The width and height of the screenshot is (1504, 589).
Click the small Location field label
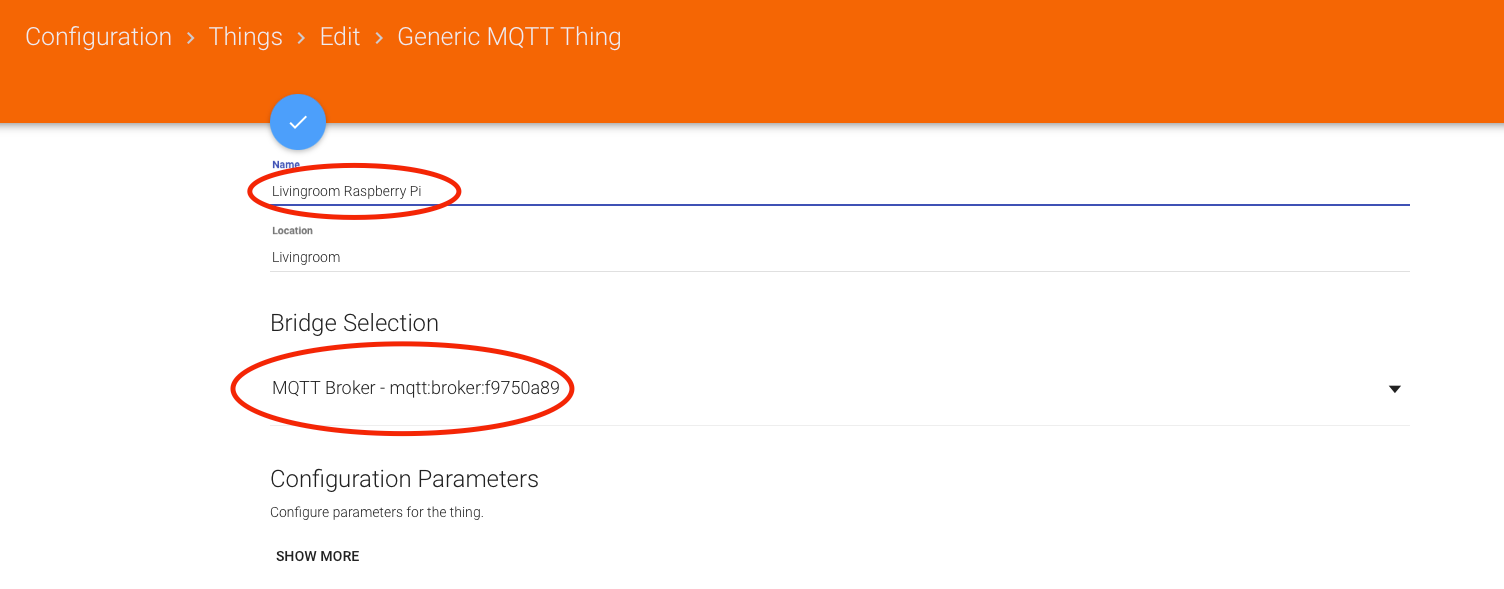(x=292, y=231)
